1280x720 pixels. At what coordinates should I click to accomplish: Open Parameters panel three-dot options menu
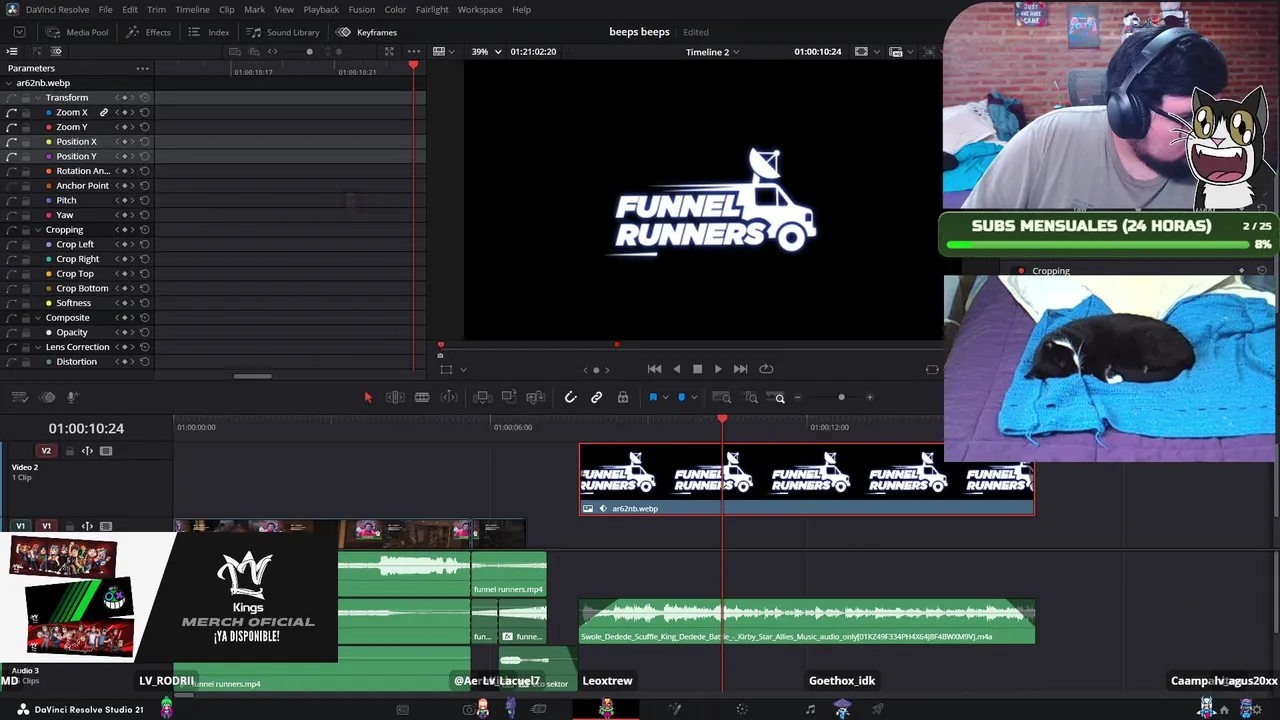click(143, 68)
